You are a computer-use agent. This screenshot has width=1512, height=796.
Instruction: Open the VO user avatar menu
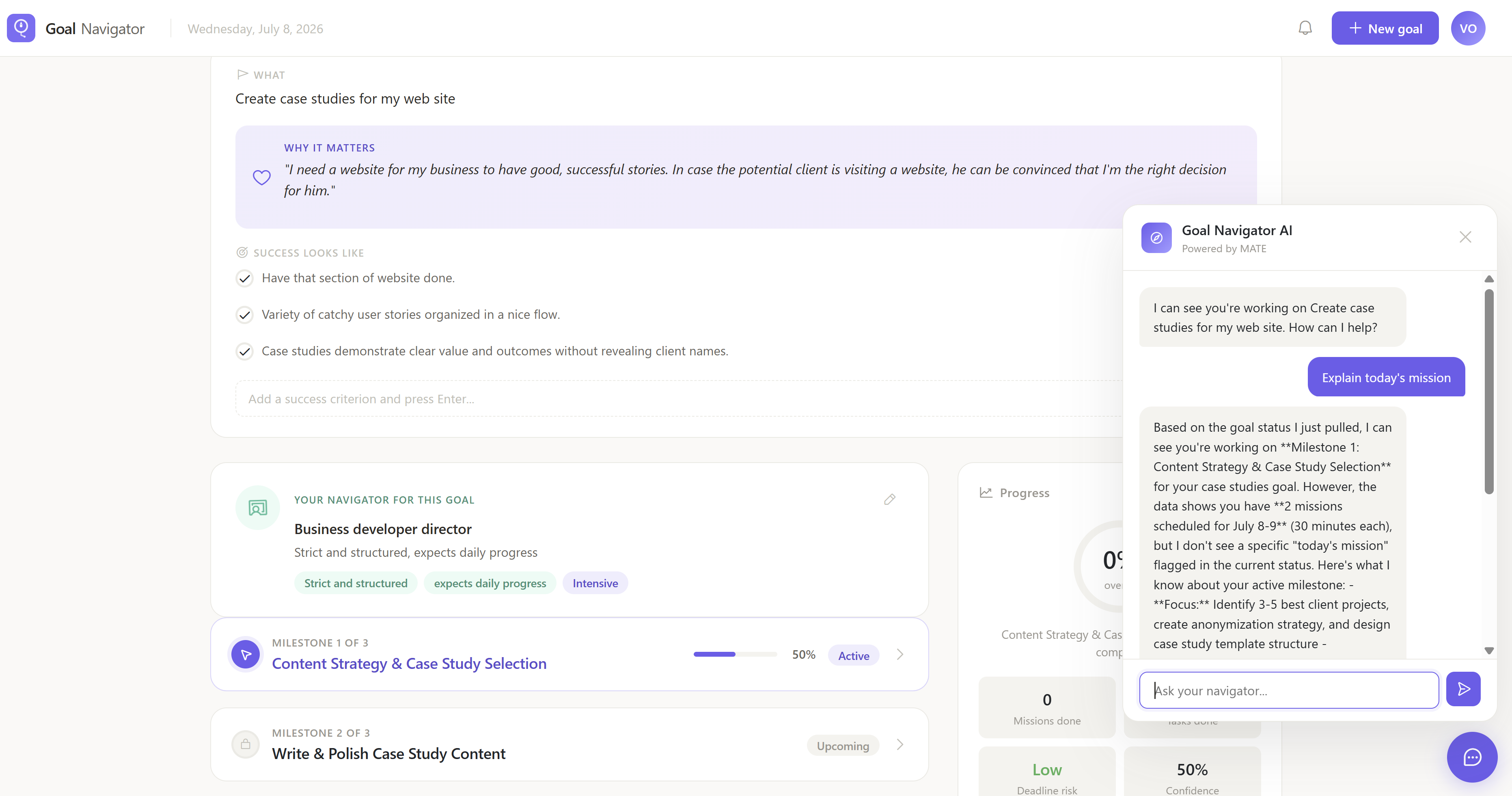1467,28
